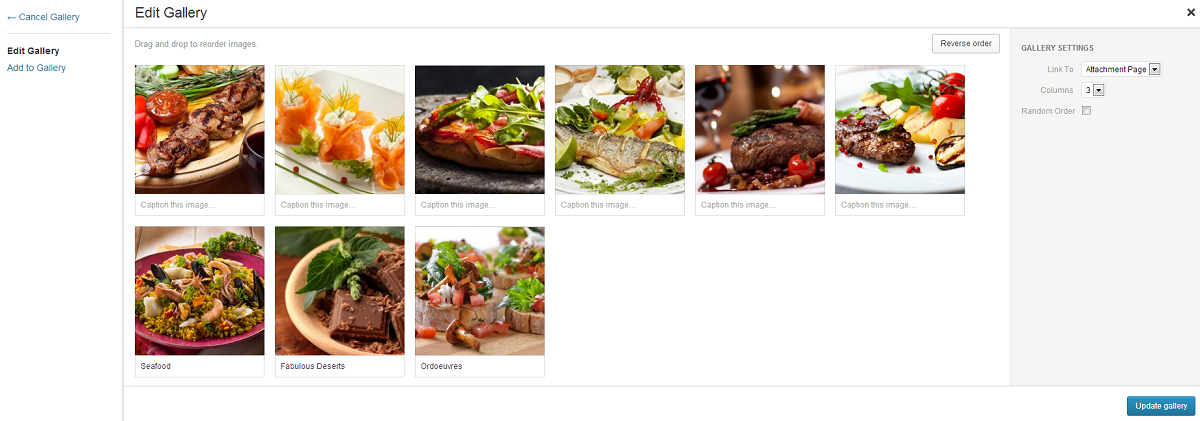This screenshot has height=421, width=1200.
Task: Enable the Random Order checkbox
Action: [x=1086, y=111]
